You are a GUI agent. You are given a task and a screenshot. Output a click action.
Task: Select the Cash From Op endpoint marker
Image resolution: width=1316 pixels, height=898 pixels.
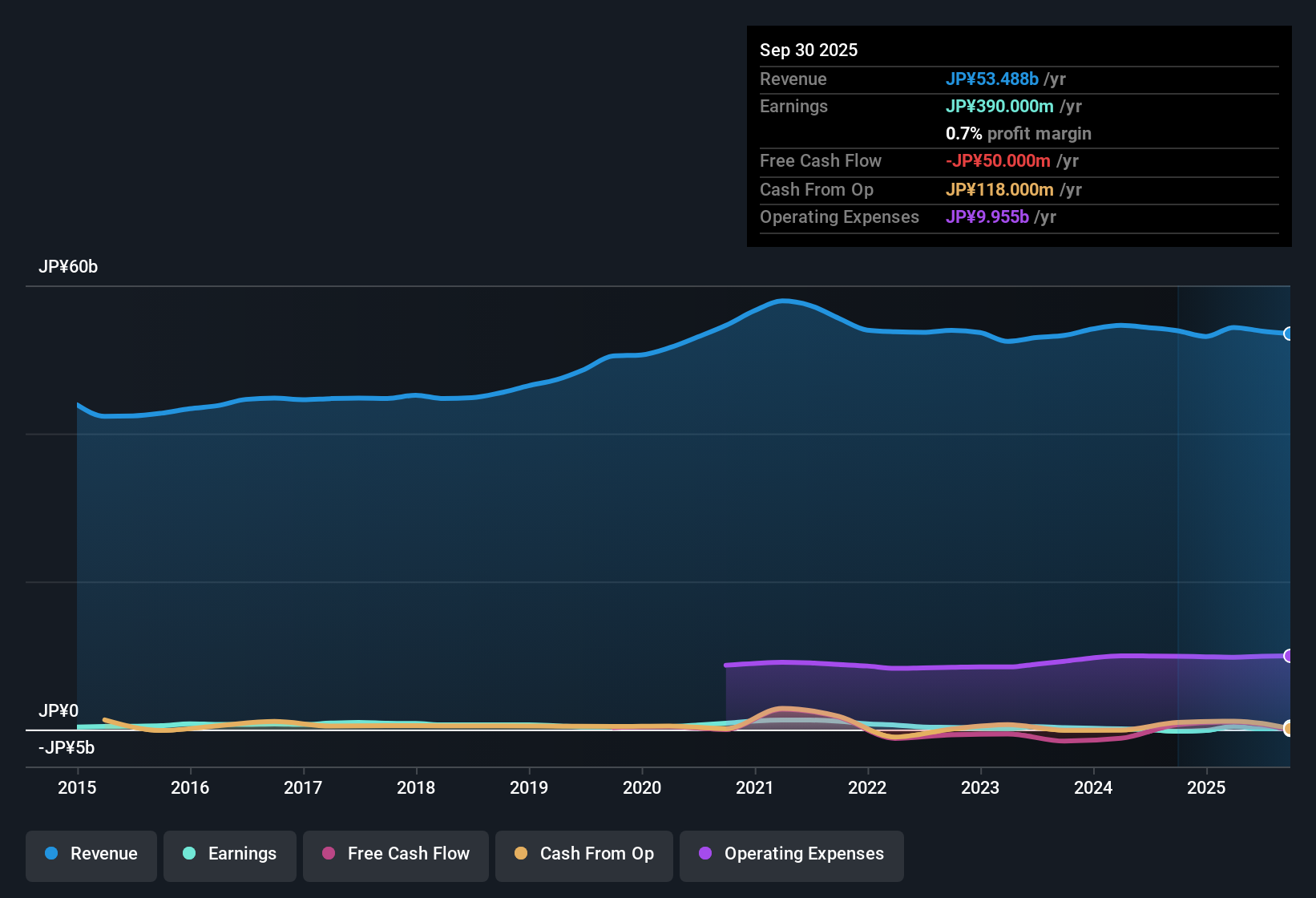[x=1289, y=730]
